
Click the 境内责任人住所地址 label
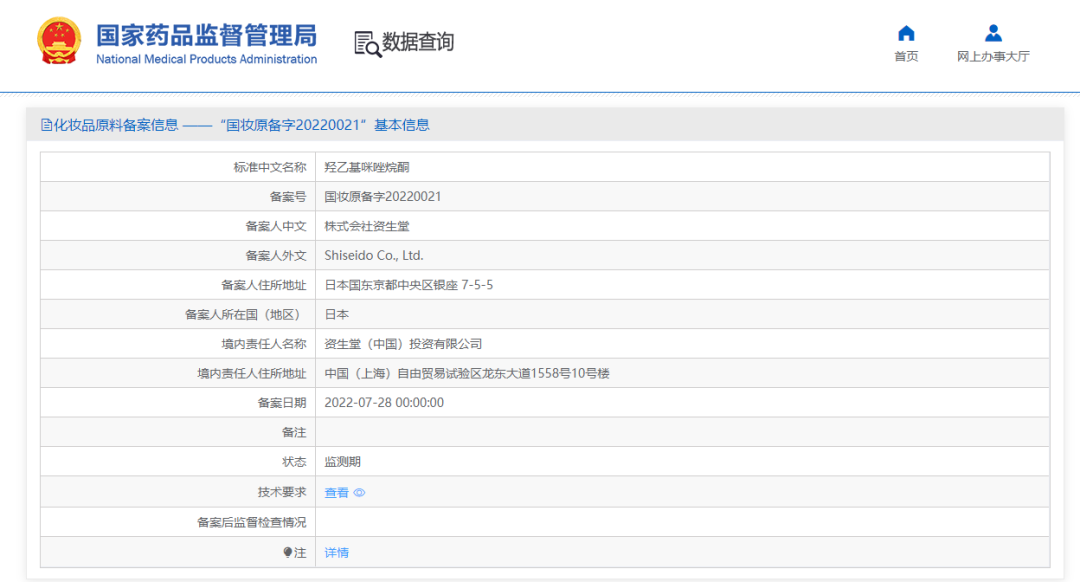pyautogui.click(x=252, y=373)
